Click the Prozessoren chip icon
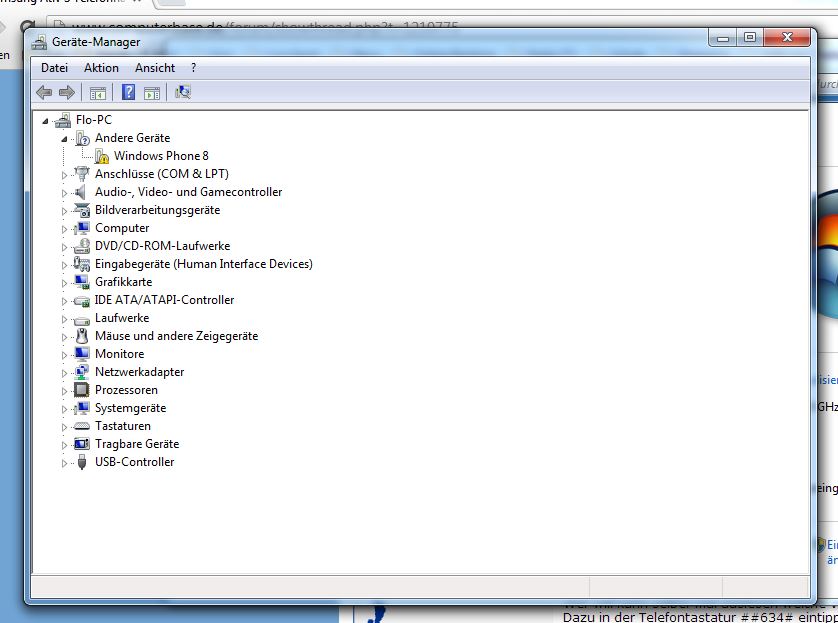838x623 pixels. 82,390
